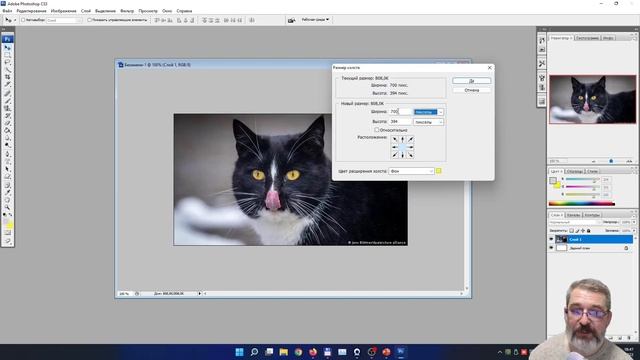
Task: Open the width units dropdown in dialog
Action: (x=429, y=112)
